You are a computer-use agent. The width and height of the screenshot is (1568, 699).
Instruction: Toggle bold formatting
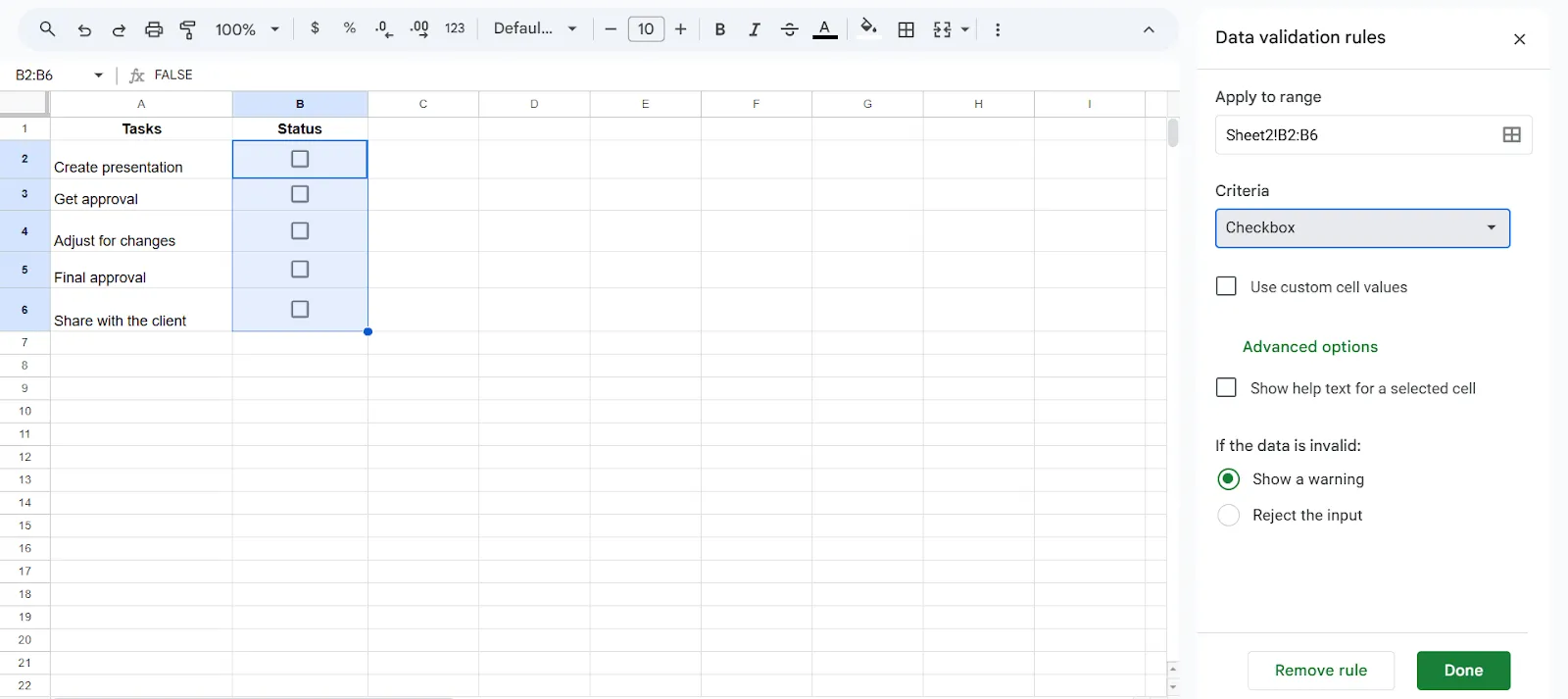coord(720,29)
